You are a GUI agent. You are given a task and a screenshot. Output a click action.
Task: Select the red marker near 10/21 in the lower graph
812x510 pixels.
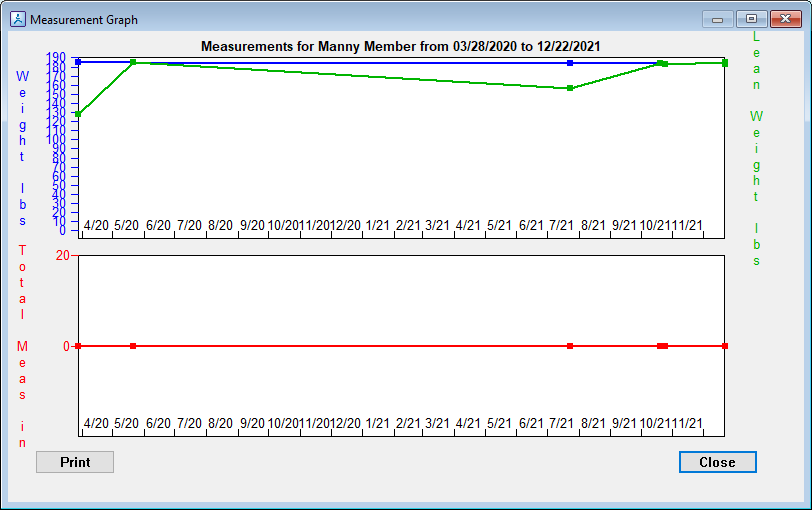(x=662, y=346)
